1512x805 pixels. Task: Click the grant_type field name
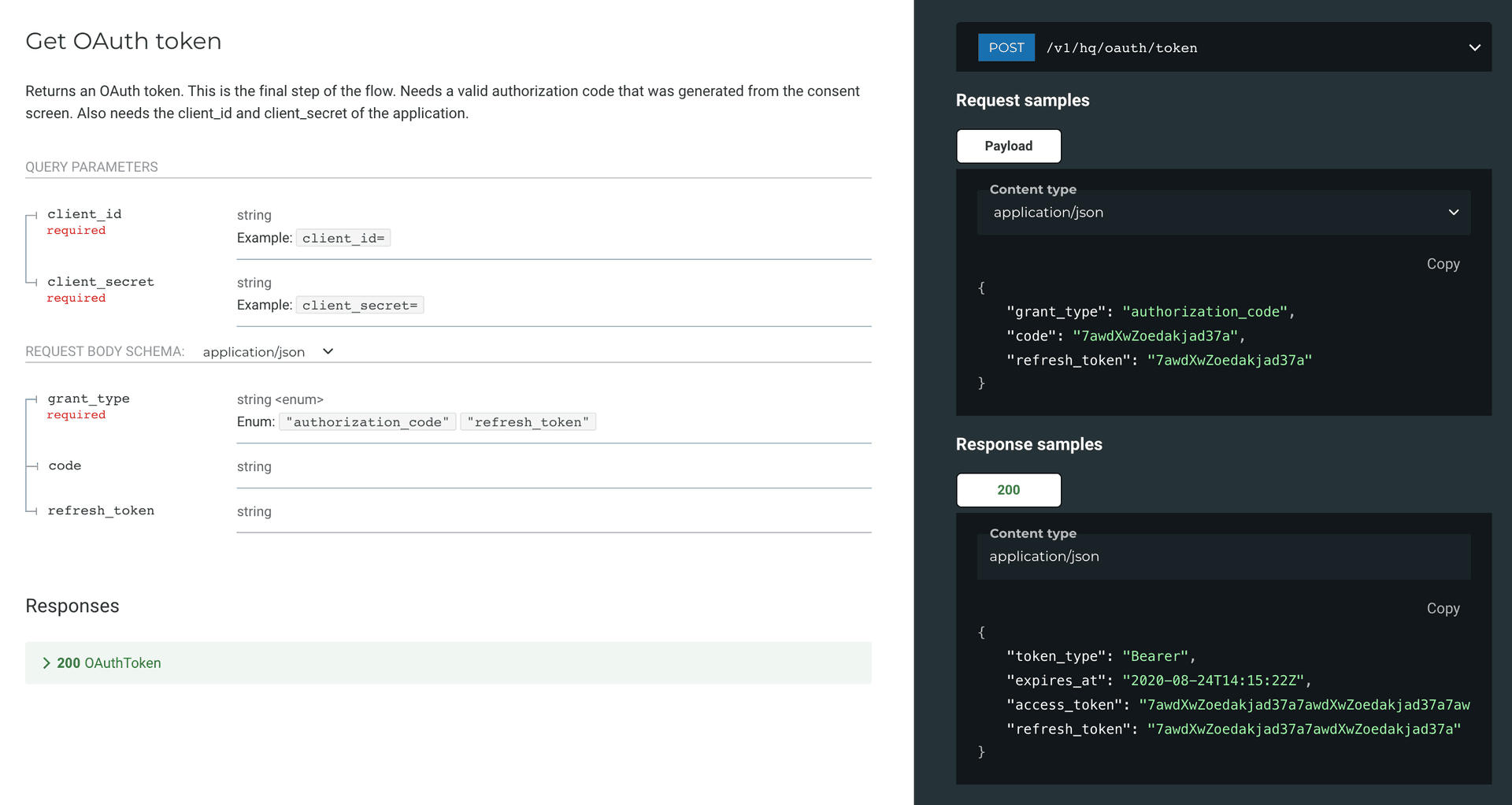click(x=88, y=399)
